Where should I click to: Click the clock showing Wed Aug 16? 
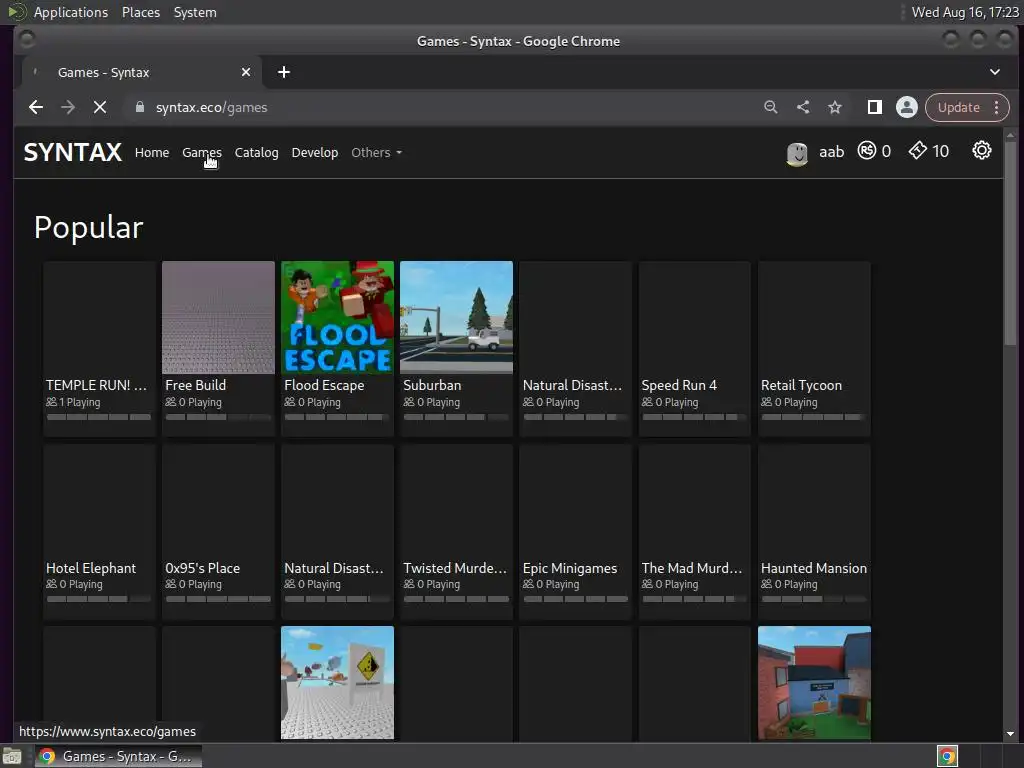pyautogui.click(x=965, y=12)
